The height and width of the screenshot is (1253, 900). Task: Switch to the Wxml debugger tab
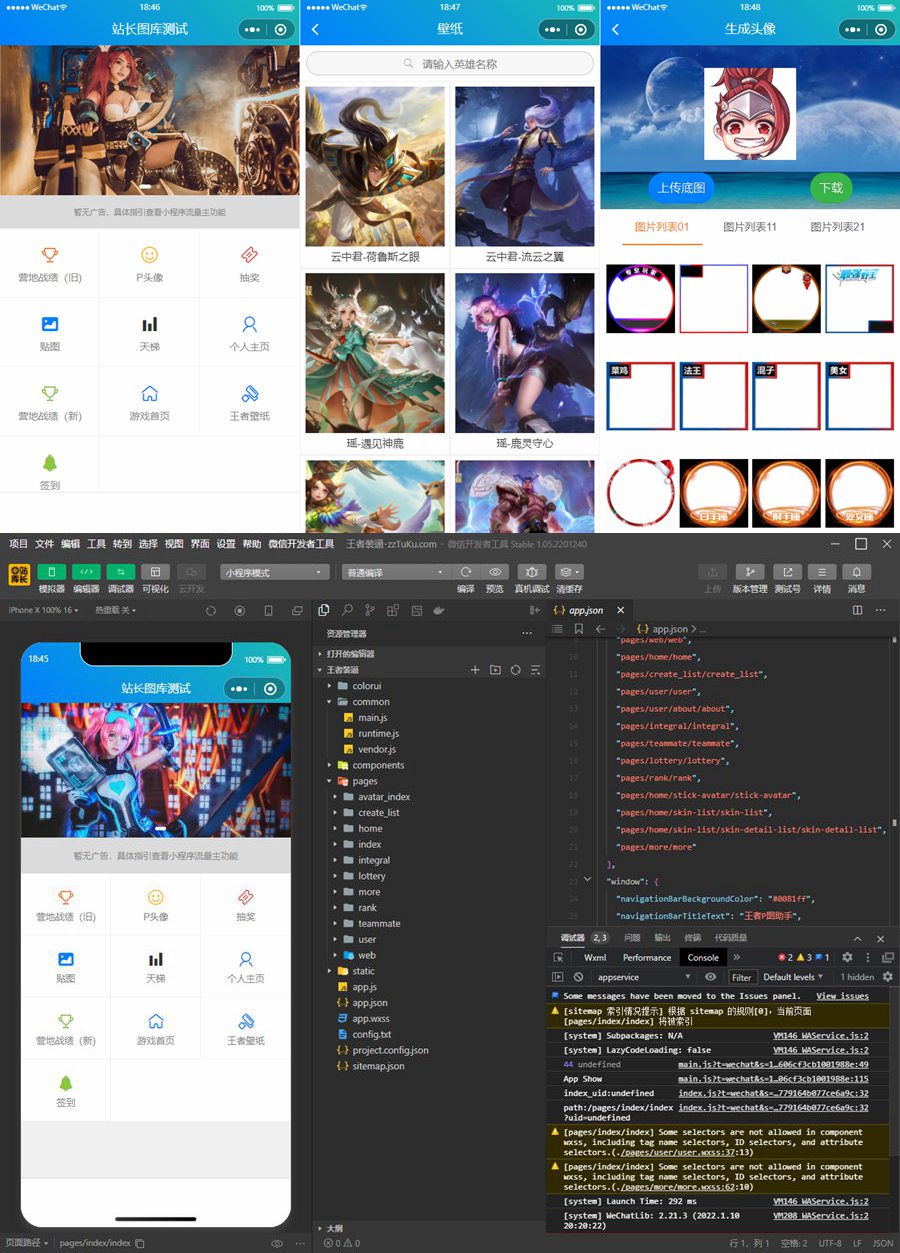(x=595, y=957)
